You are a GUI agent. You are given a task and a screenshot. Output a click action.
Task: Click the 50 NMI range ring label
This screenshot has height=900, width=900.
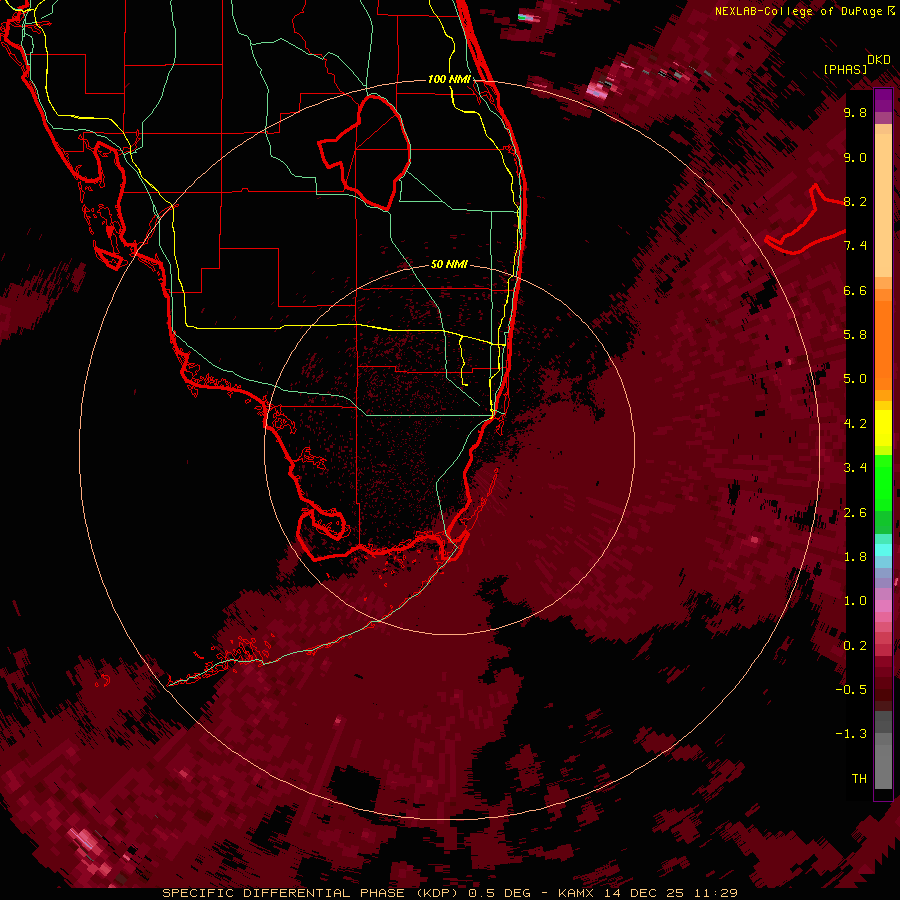click(449, 265)
